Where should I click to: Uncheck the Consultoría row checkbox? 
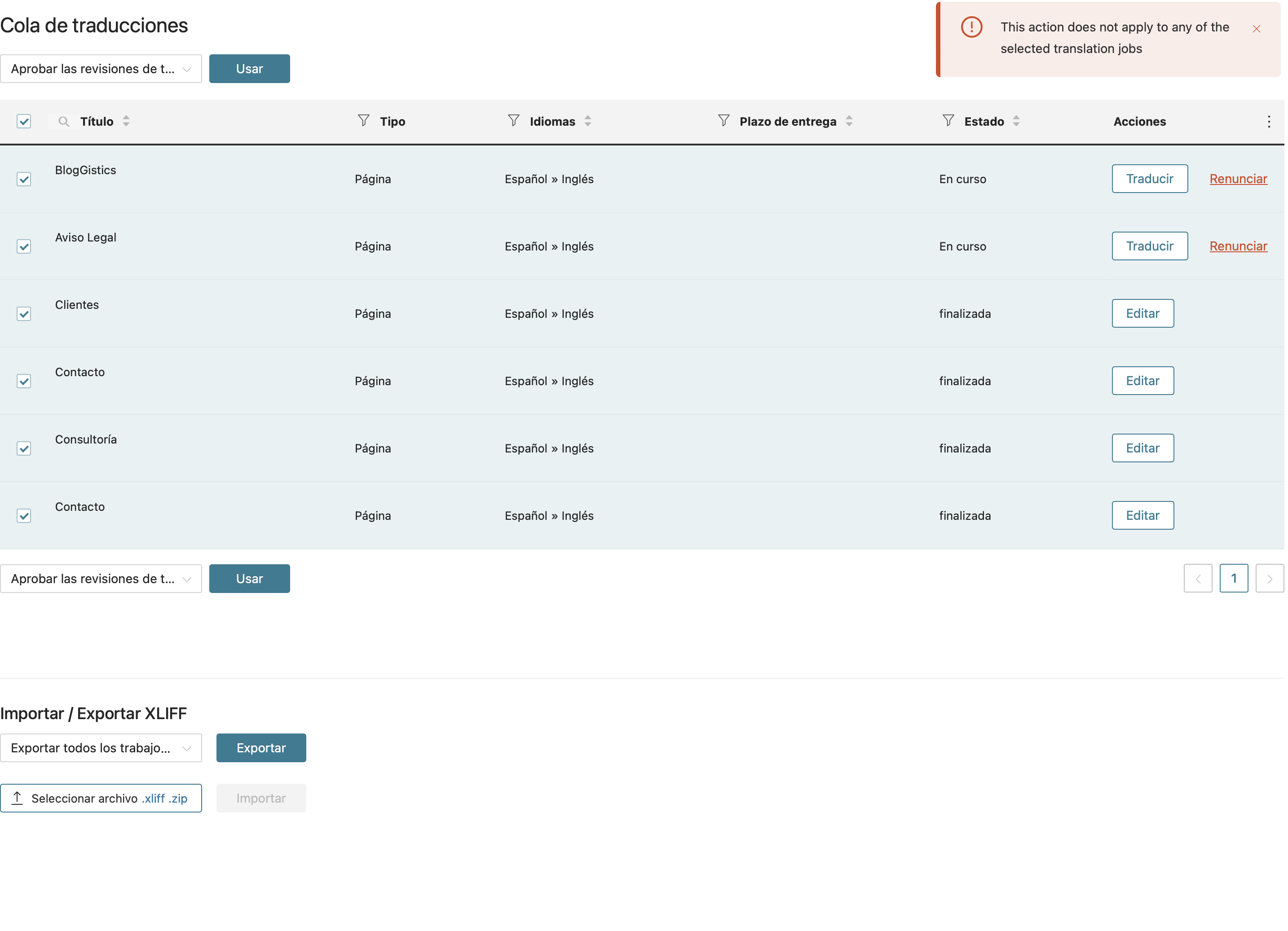(x=24, y=448)
